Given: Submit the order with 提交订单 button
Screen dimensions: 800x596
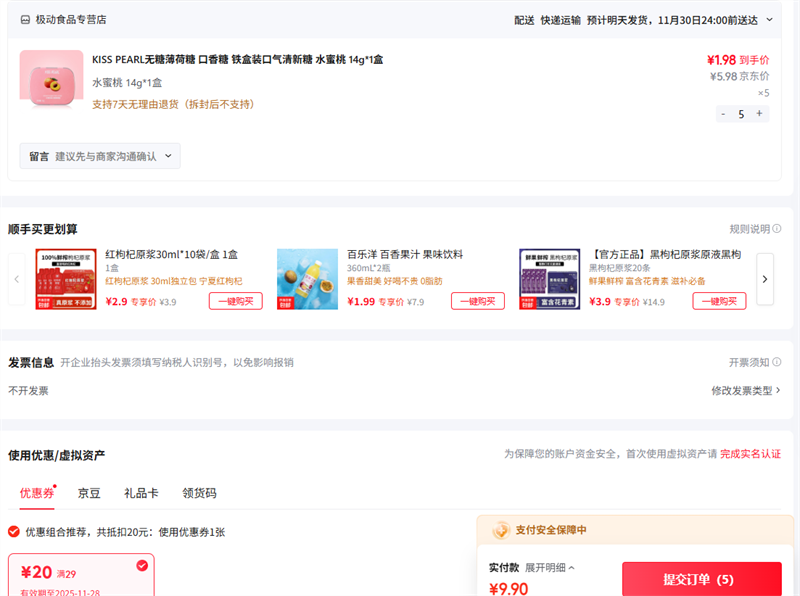Looking at the screenshot, I should 701,579.
